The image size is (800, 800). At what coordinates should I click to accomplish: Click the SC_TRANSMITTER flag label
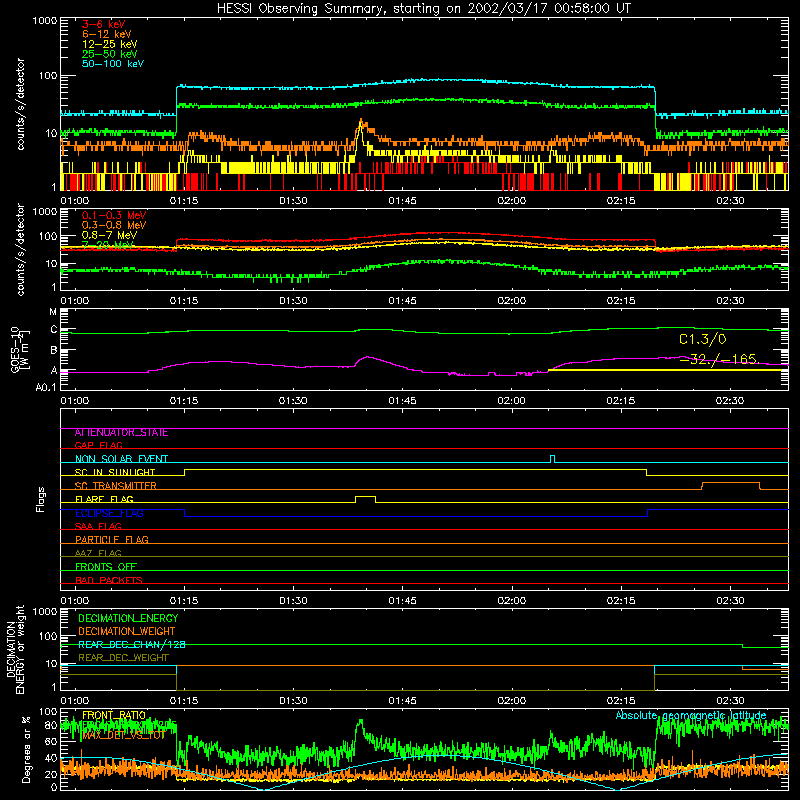click(x=116, y=486)
